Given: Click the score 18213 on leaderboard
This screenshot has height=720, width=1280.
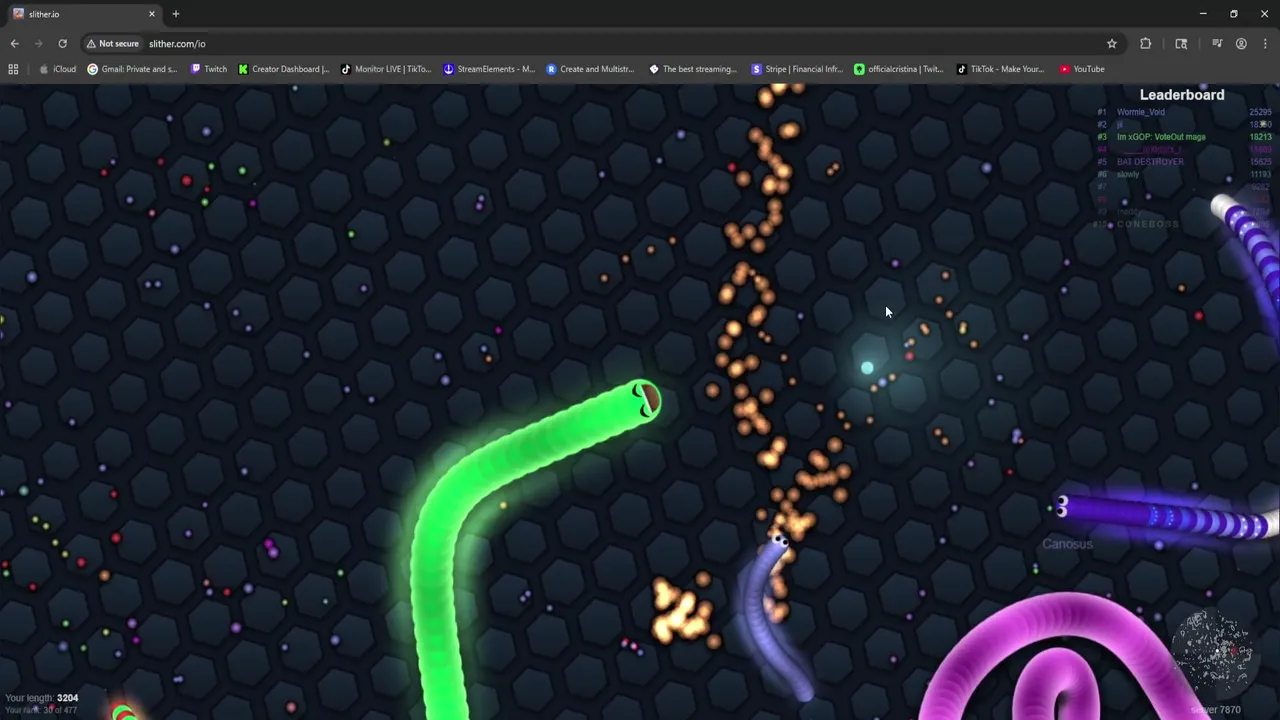Looking at the screenshot, I should click(1260, 137).
